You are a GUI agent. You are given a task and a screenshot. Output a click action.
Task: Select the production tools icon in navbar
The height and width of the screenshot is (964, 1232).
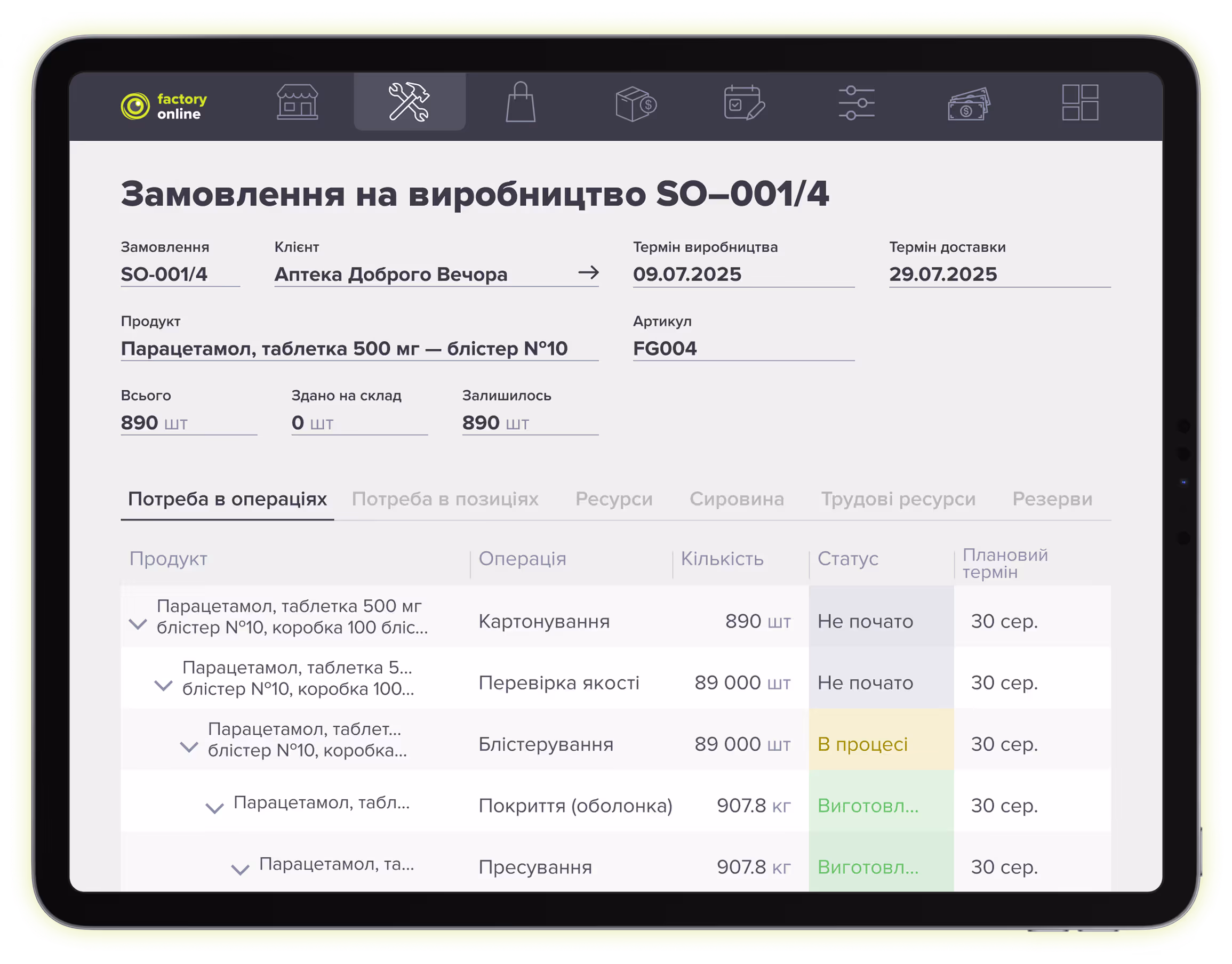coord(410,103)
